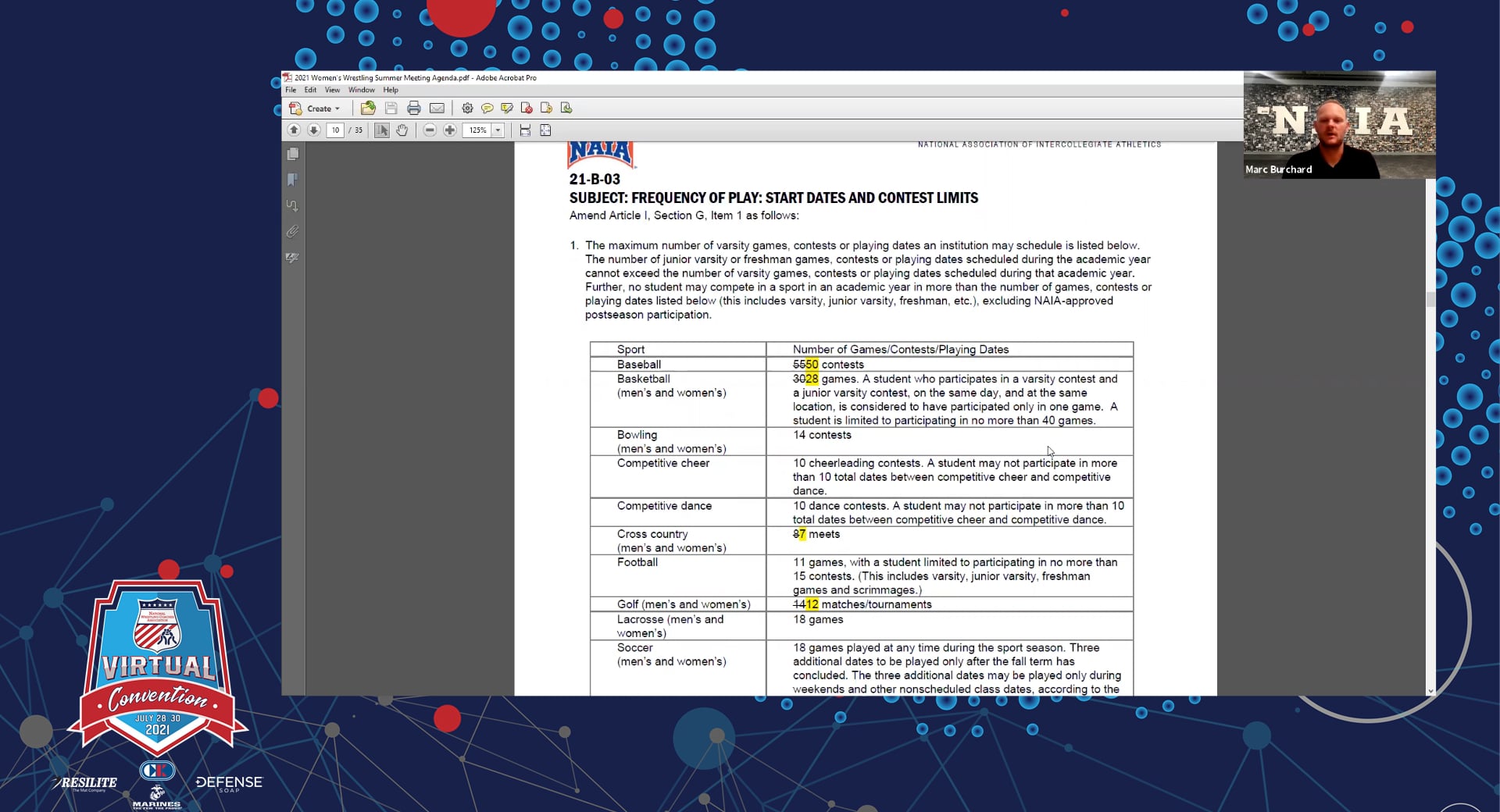Viewport: 1500px width, 812px height.
Task: Click the 'Amend Article I, Section G' line
Action: click(x=684, y=215)
